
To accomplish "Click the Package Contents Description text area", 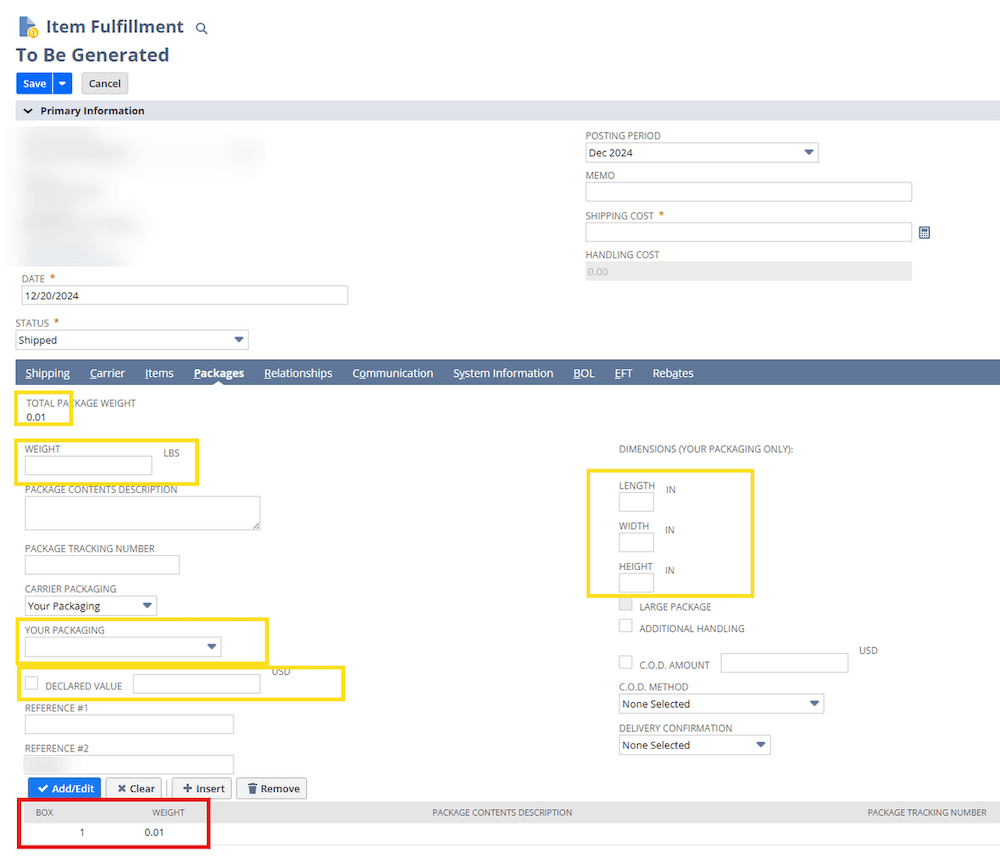I will (142, 513).
